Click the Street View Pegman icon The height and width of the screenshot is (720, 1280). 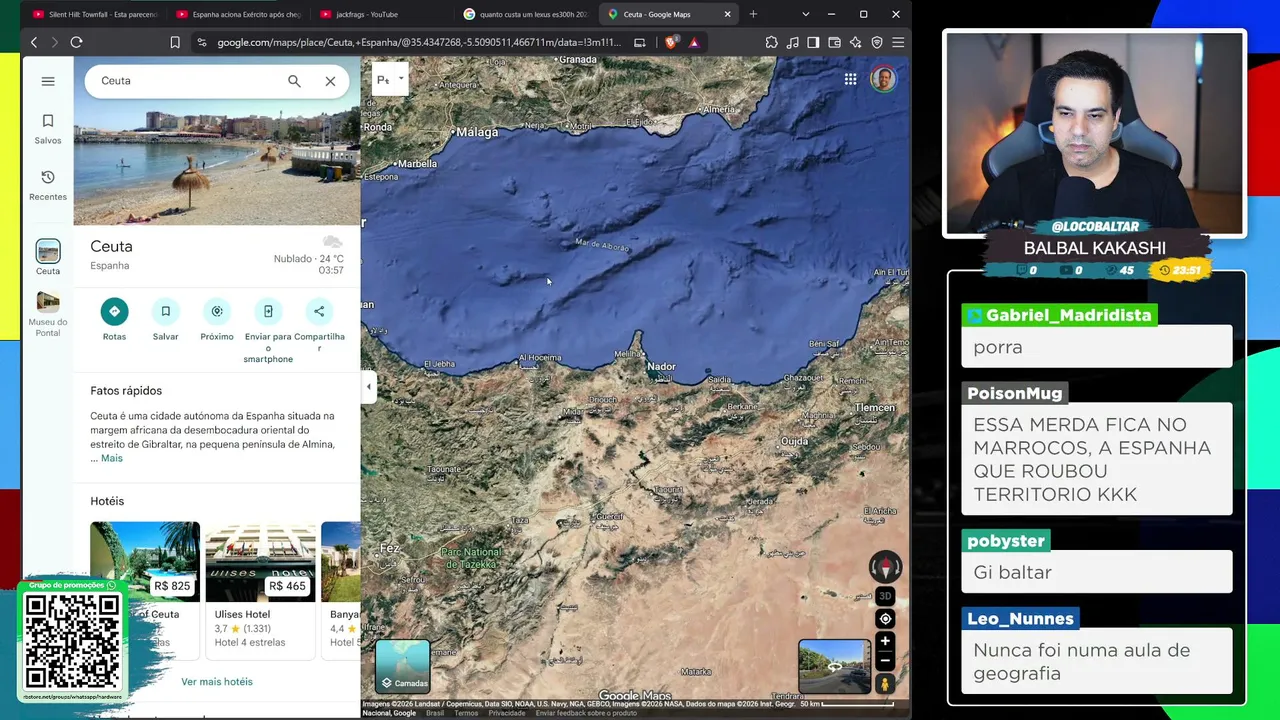(x=885, y=685)
